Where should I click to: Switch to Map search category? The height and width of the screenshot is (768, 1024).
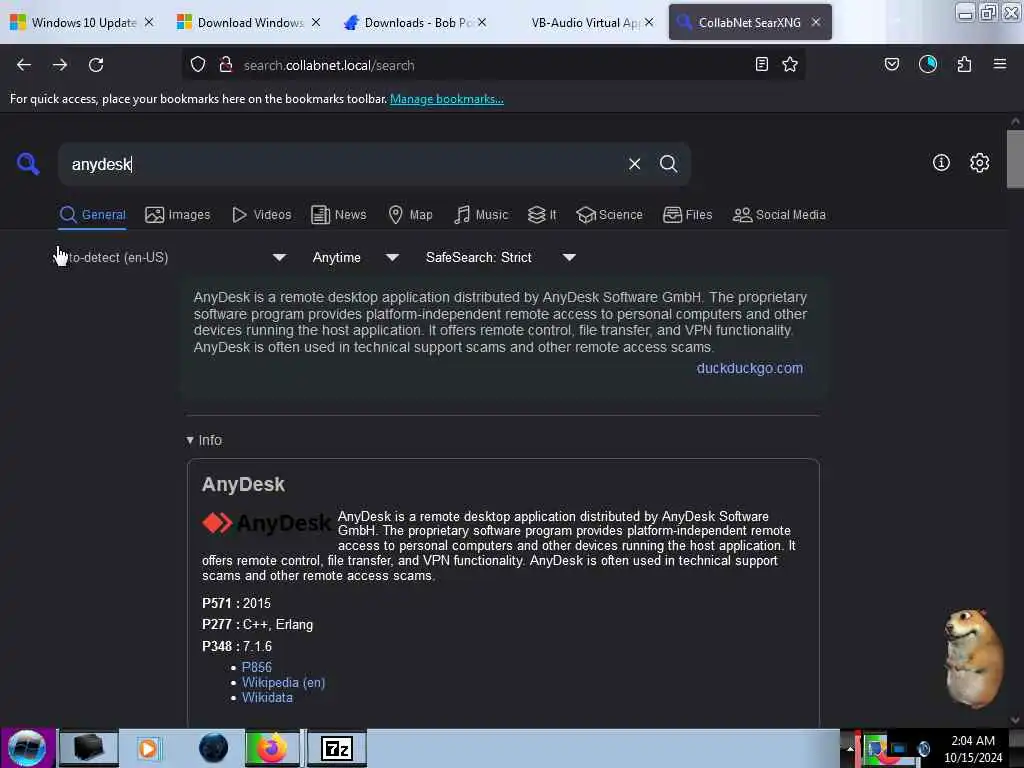click(x=410, y=215)
